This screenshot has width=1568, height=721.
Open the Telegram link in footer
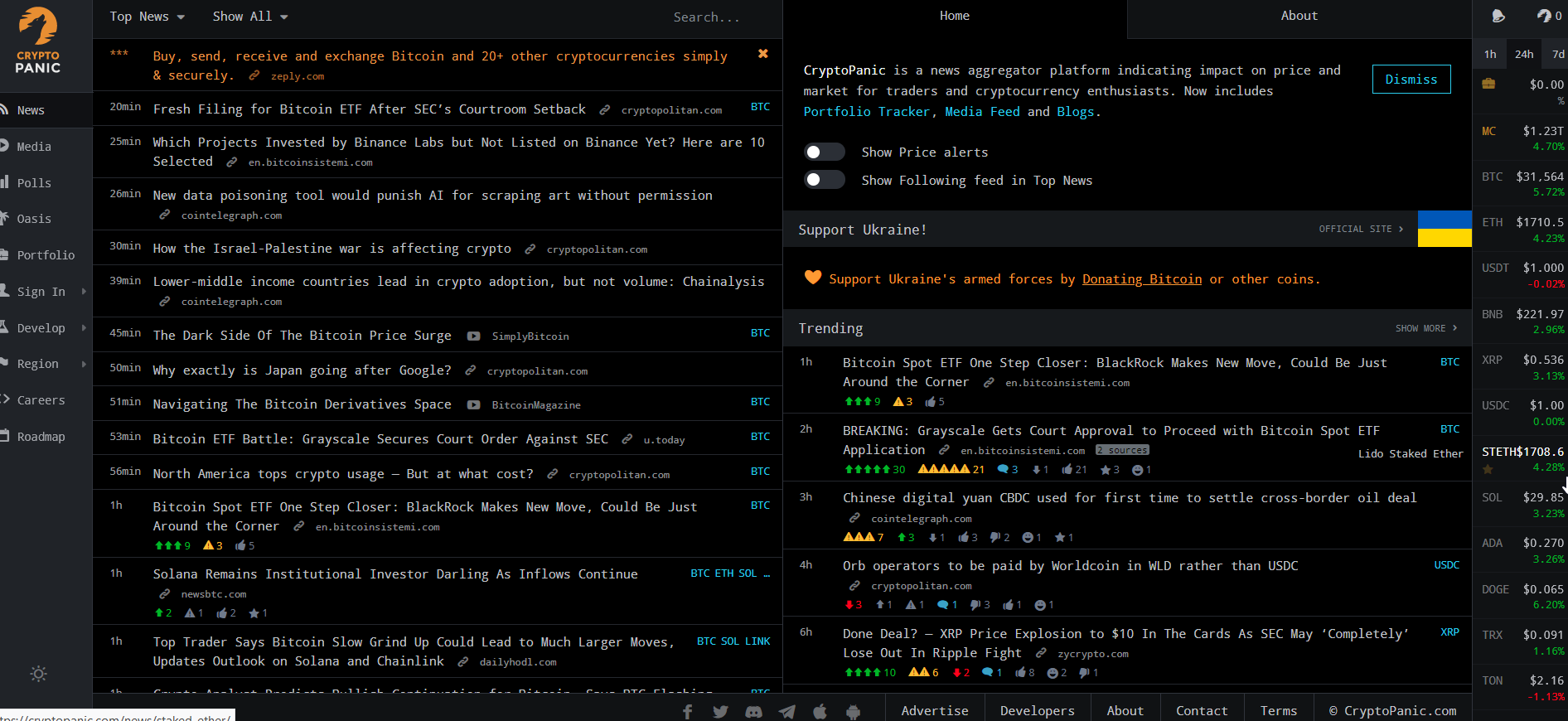786,711
